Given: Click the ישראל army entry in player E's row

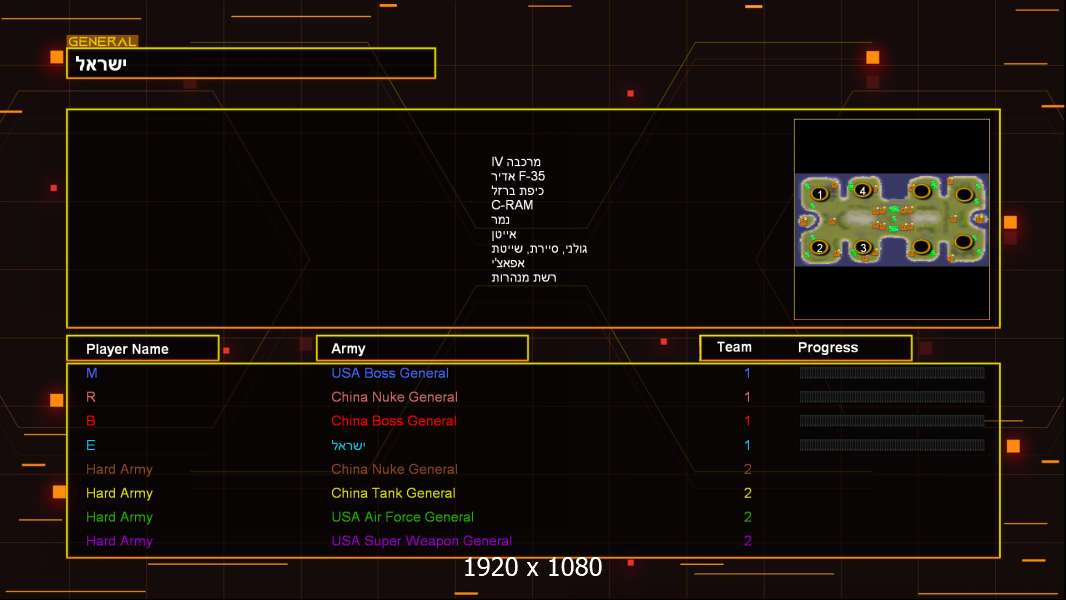Looking at the screenshot, I should 348,445.
